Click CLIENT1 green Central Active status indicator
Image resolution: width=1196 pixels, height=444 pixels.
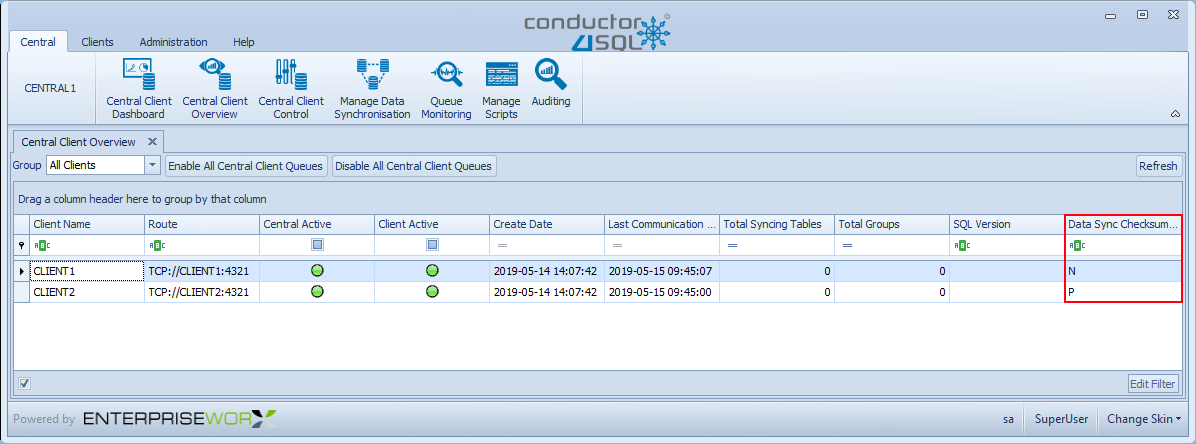(x=317, y=270)
